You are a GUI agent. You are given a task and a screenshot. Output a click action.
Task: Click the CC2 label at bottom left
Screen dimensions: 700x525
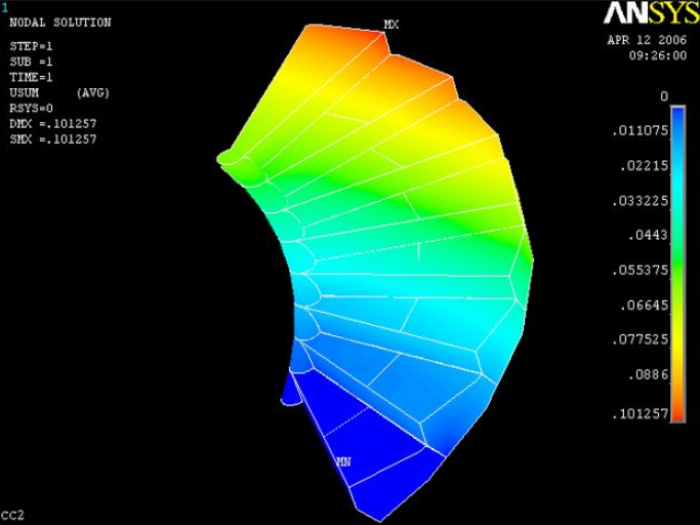coord(13,515)
